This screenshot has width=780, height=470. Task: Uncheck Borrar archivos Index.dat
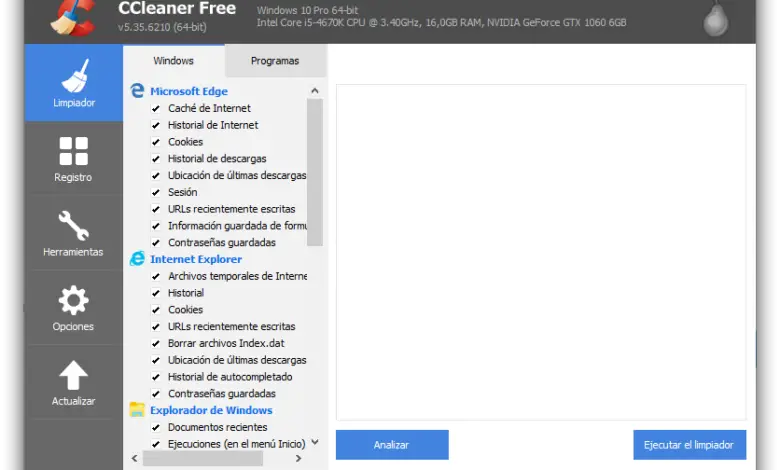[x=156, y=343]
